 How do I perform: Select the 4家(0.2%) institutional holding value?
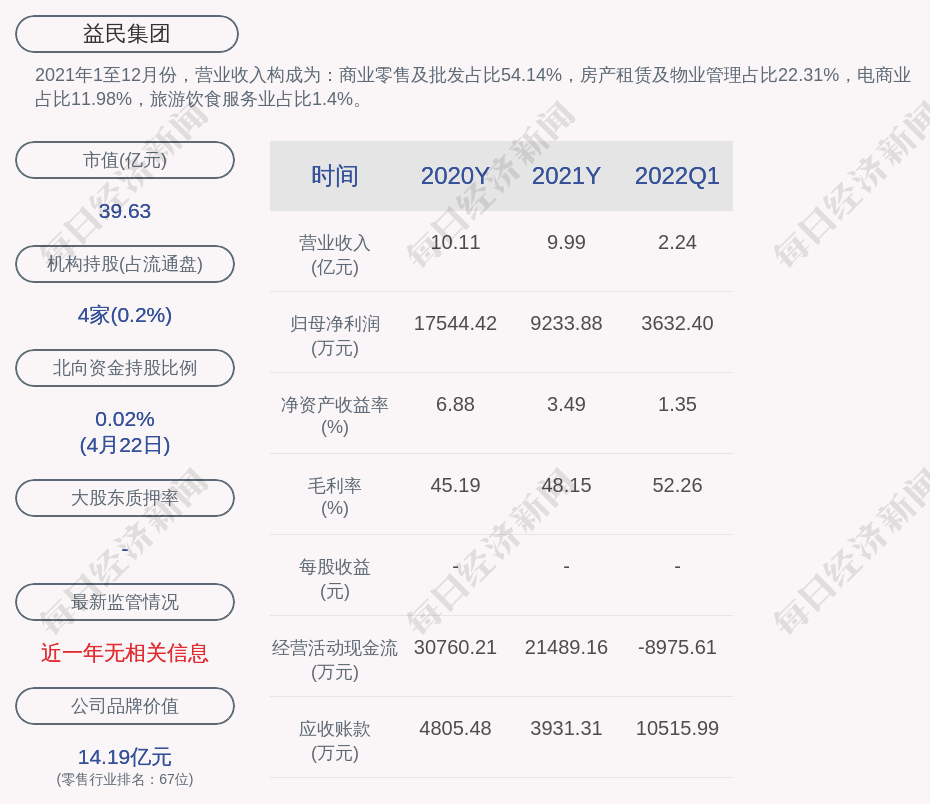[x=125, y=315]
